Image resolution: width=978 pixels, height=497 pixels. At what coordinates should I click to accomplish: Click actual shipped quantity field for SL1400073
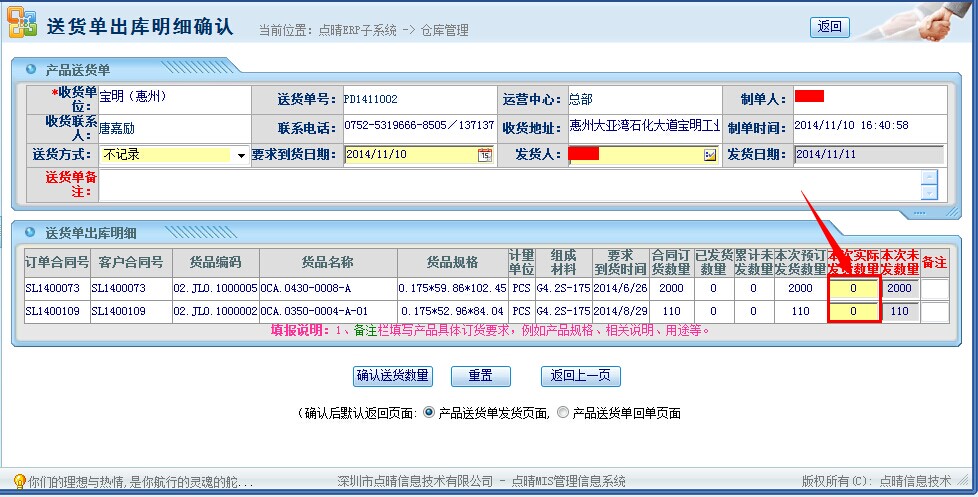(x=853, y=288)
